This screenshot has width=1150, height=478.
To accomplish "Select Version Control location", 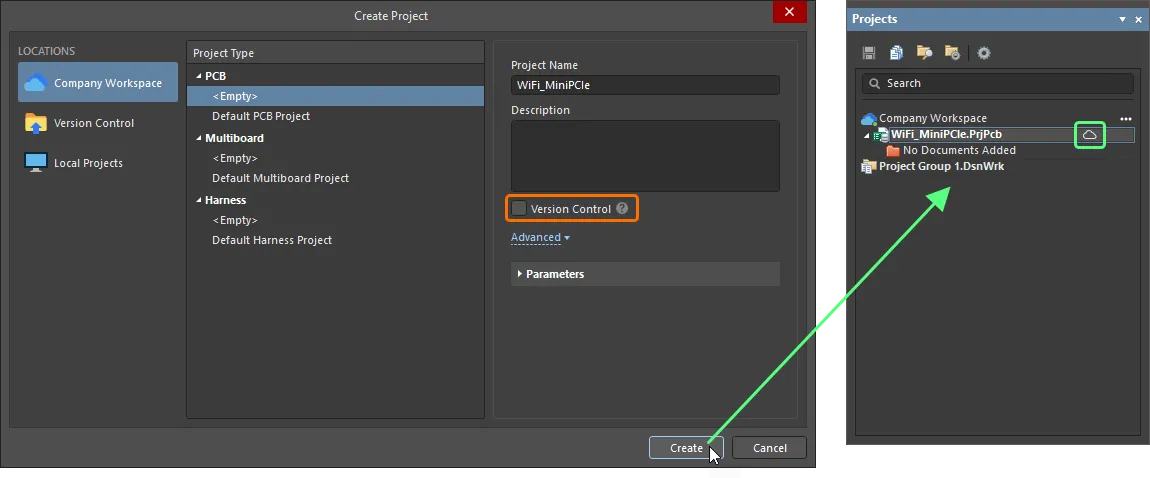I will [x=98, y=122].
